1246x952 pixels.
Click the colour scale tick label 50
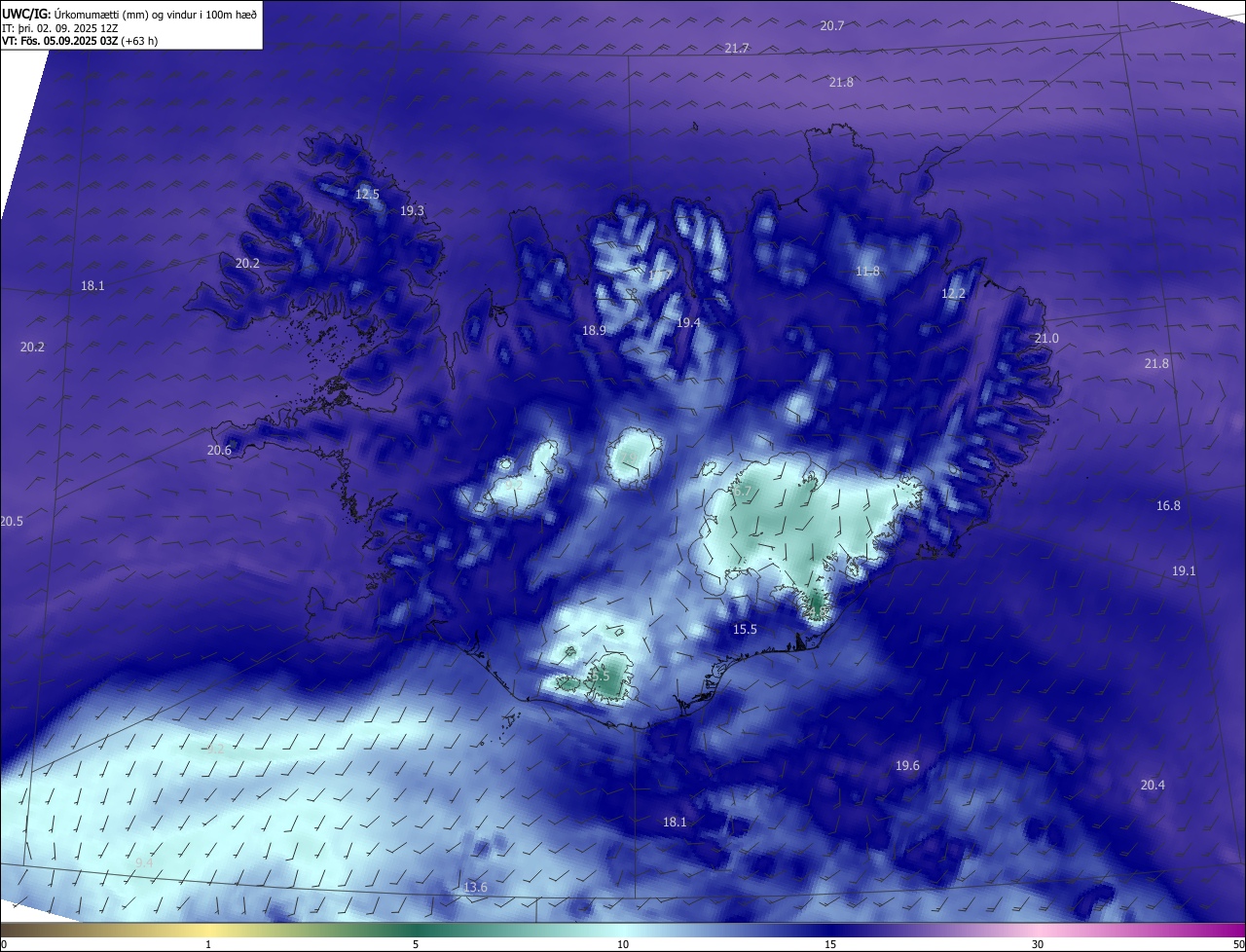pos(1238,945)
